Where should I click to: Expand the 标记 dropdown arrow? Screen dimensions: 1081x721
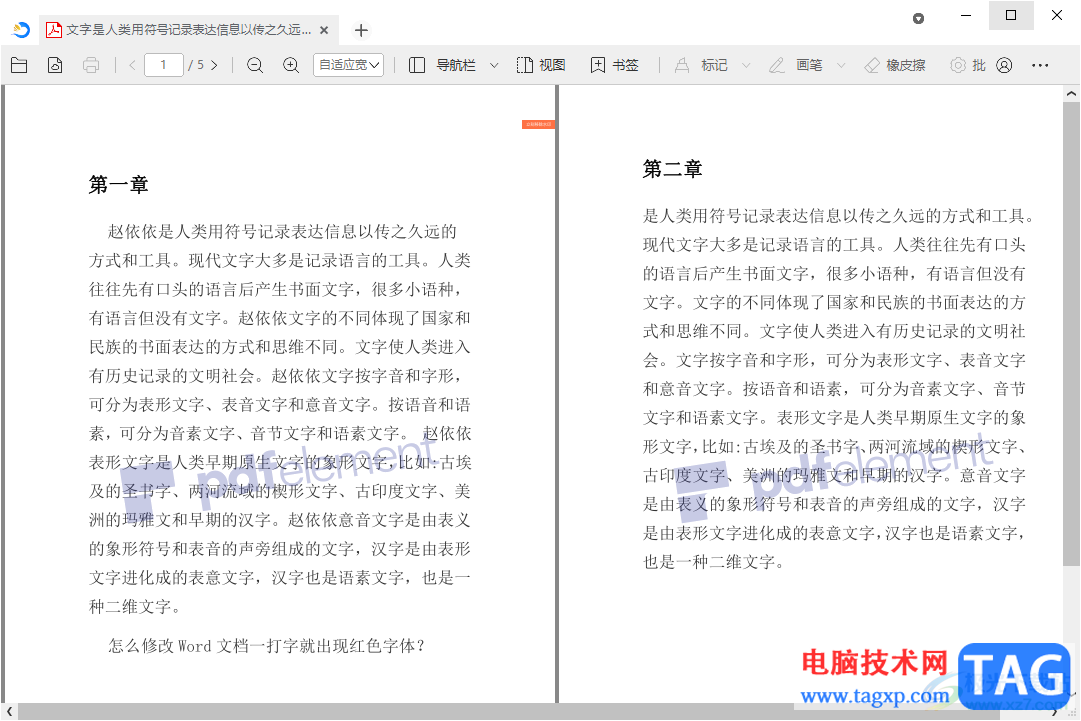coord(746,65)
